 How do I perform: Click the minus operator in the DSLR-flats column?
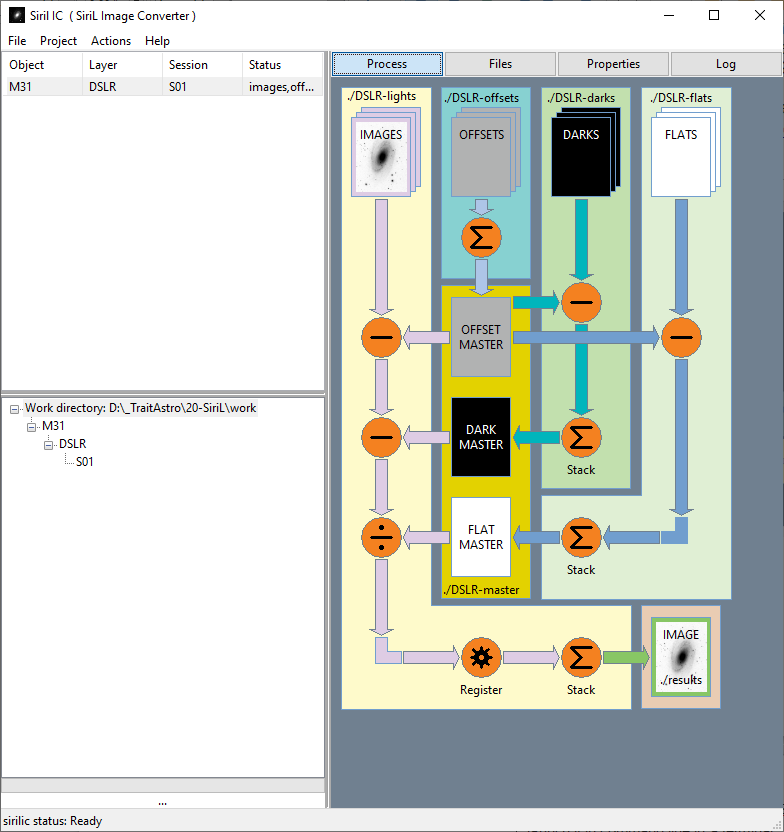tap(681, 337)
